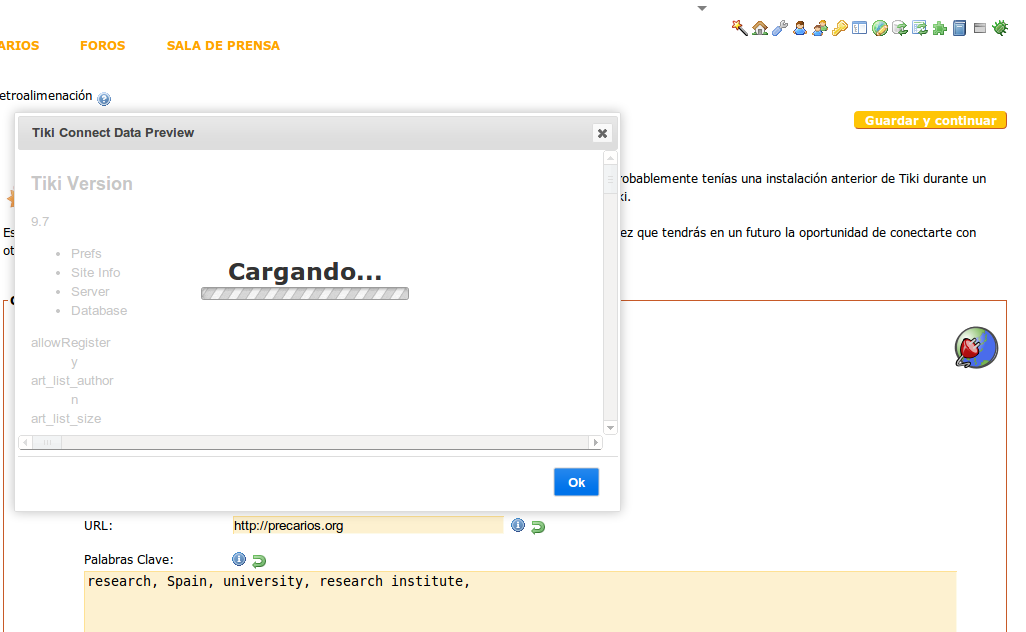Click the golden key permissions icon

click(x=840, y=28)
